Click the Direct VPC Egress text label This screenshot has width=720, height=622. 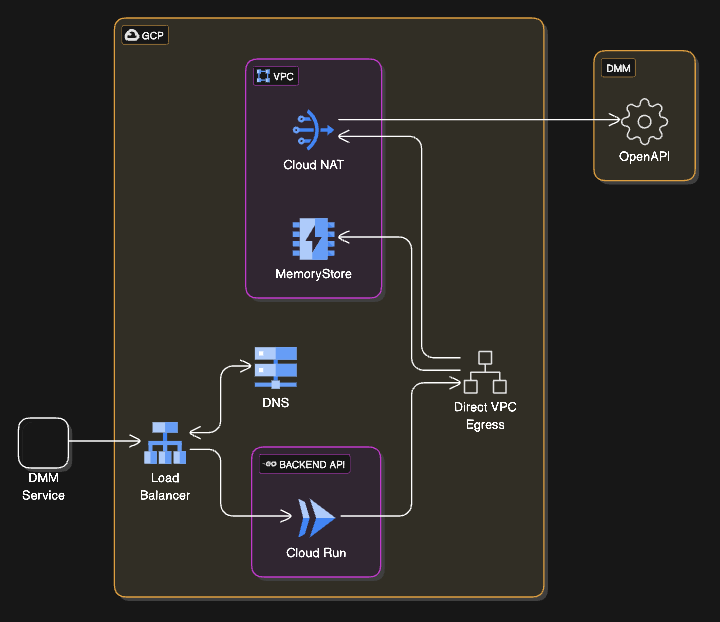(485, 416)
